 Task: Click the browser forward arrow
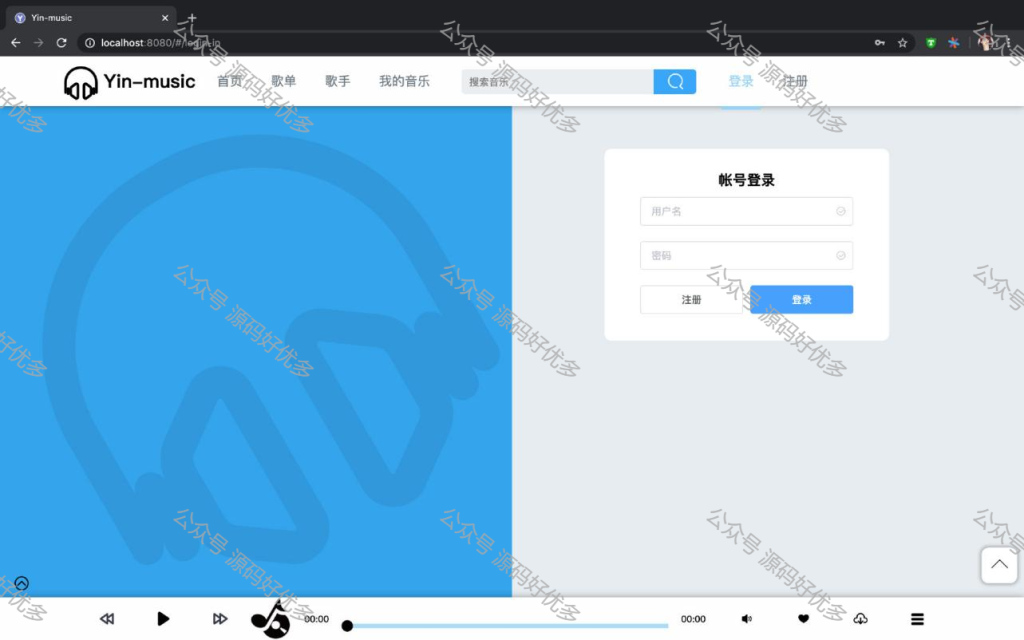[x=39, y=42]
